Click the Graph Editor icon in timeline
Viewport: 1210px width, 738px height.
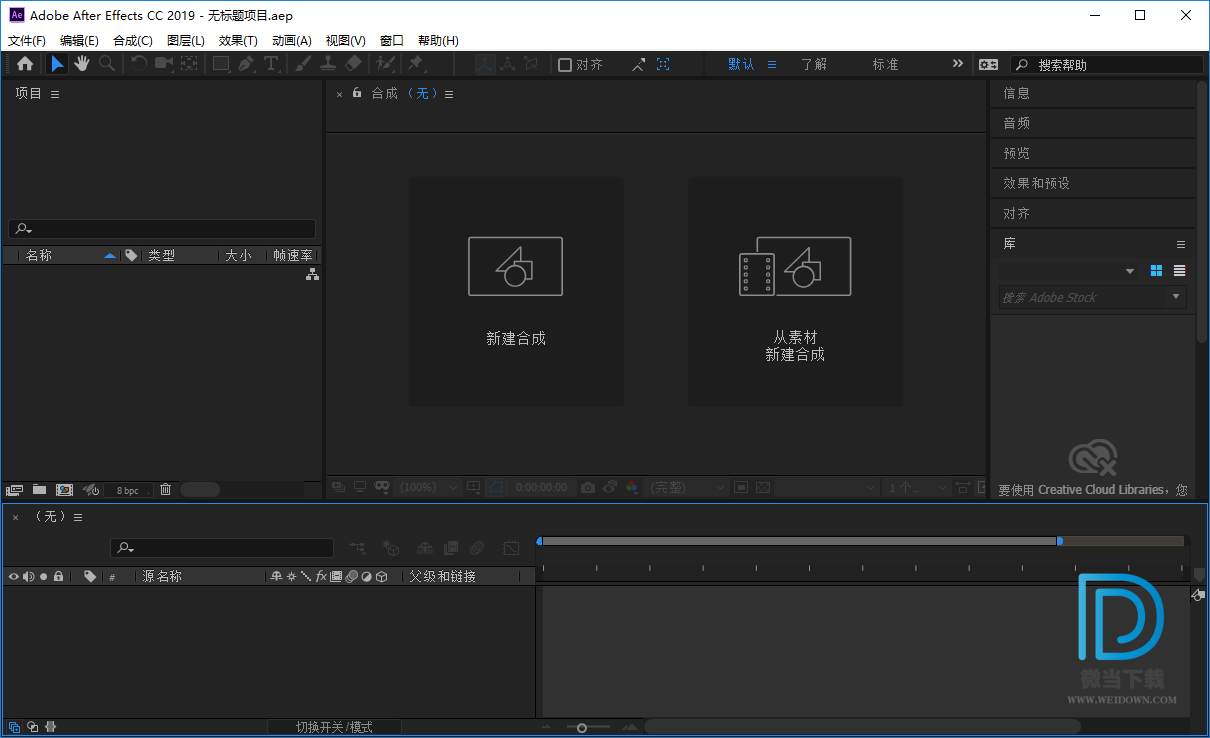pos(511,548)
